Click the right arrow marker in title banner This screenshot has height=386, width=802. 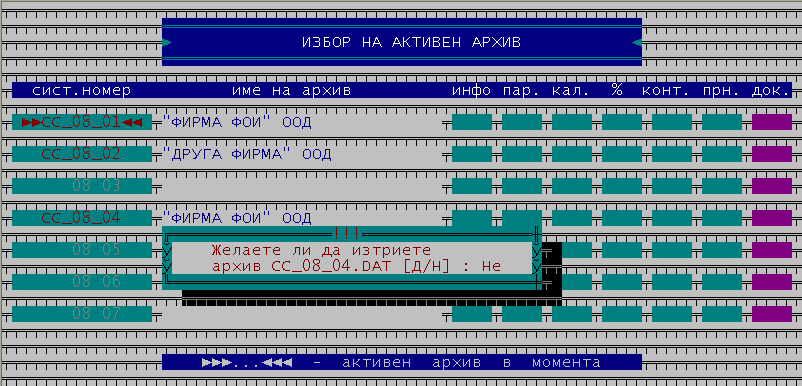click(x=637, y=43)
